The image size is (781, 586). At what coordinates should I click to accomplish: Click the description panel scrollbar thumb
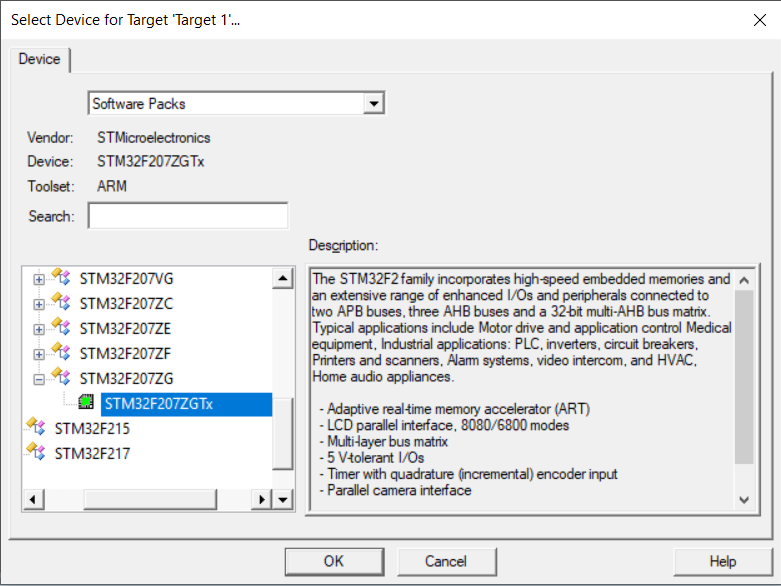click(744, 377)
